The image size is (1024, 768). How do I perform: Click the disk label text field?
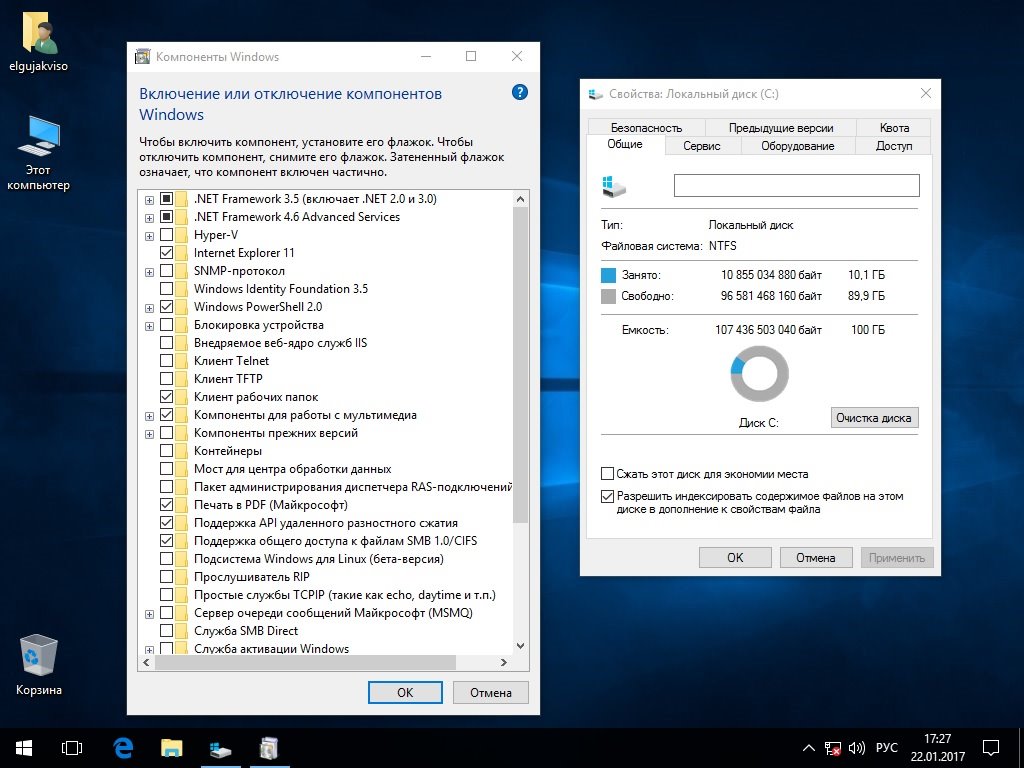point(796,186)
